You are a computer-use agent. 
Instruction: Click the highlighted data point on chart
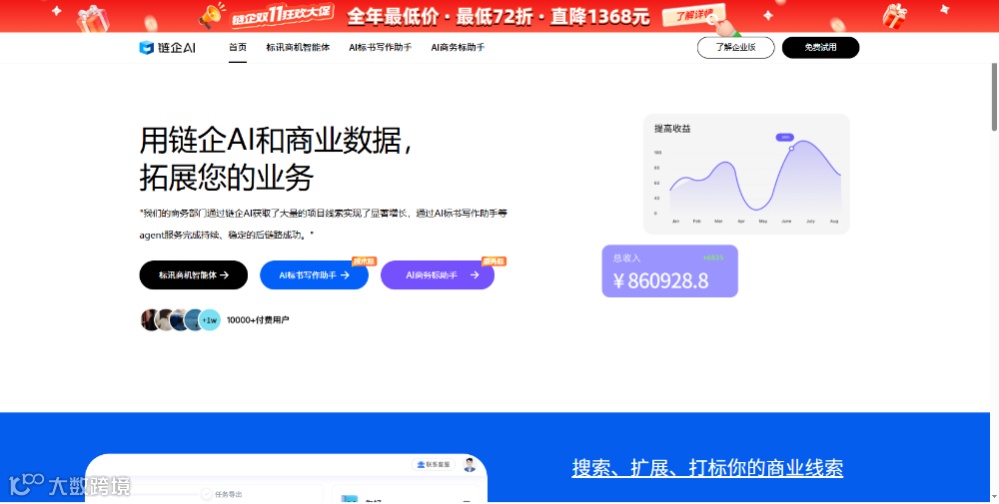point(792,148)
